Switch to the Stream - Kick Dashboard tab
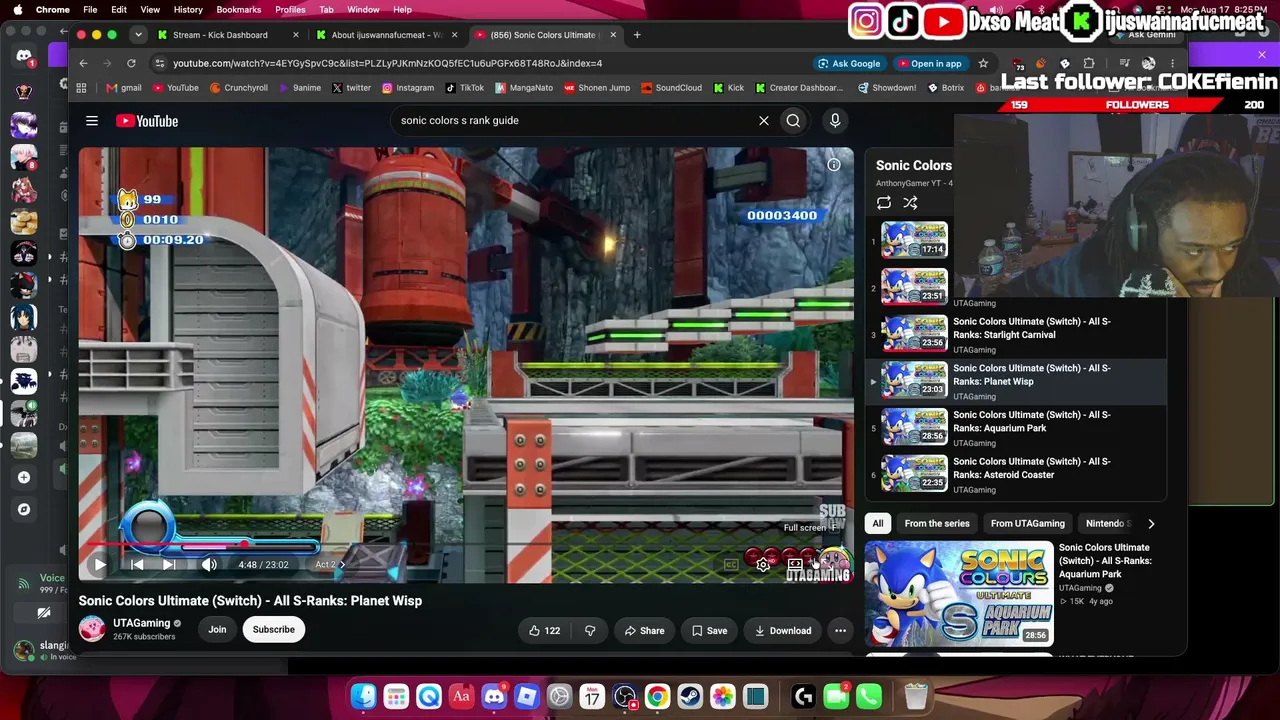The width and height of the screenshot is (1280, 720). (226, 35)
